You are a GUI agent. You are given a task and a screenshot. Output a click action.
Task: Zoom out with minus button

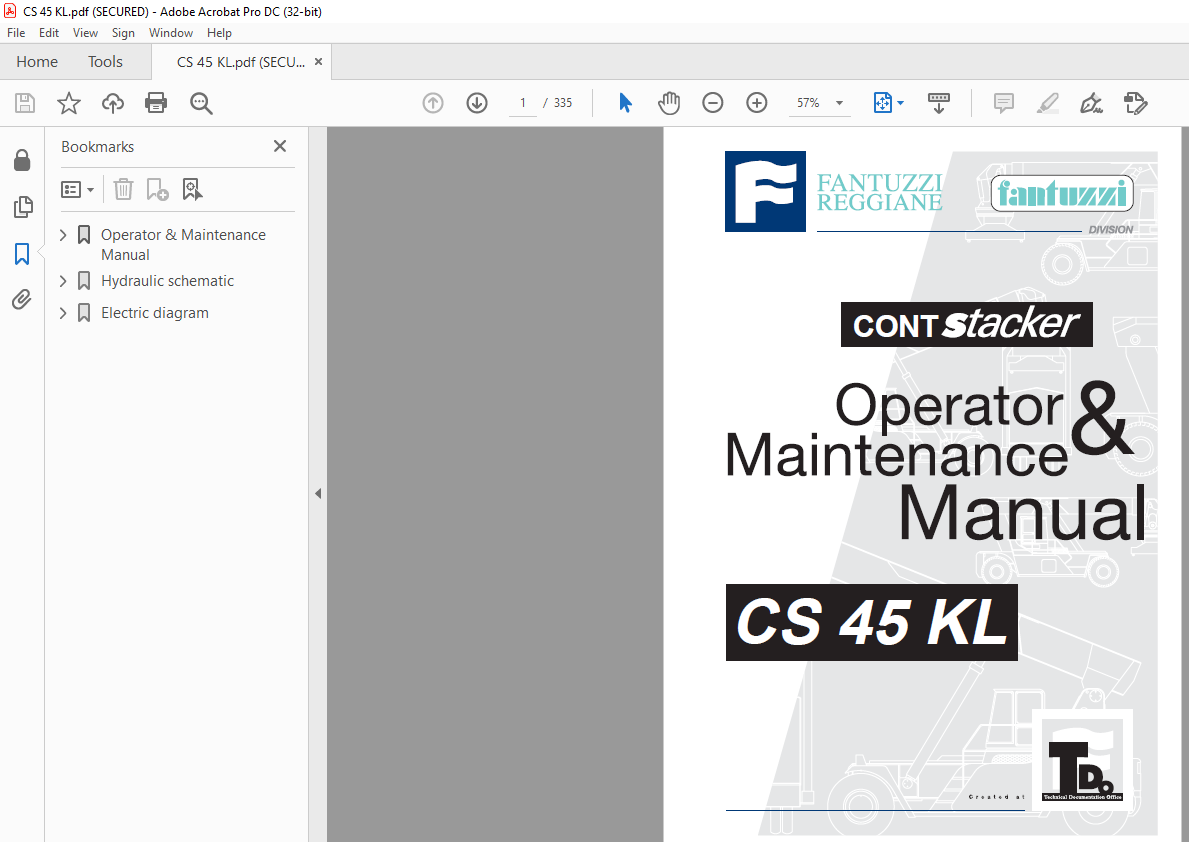coord(713,103)
